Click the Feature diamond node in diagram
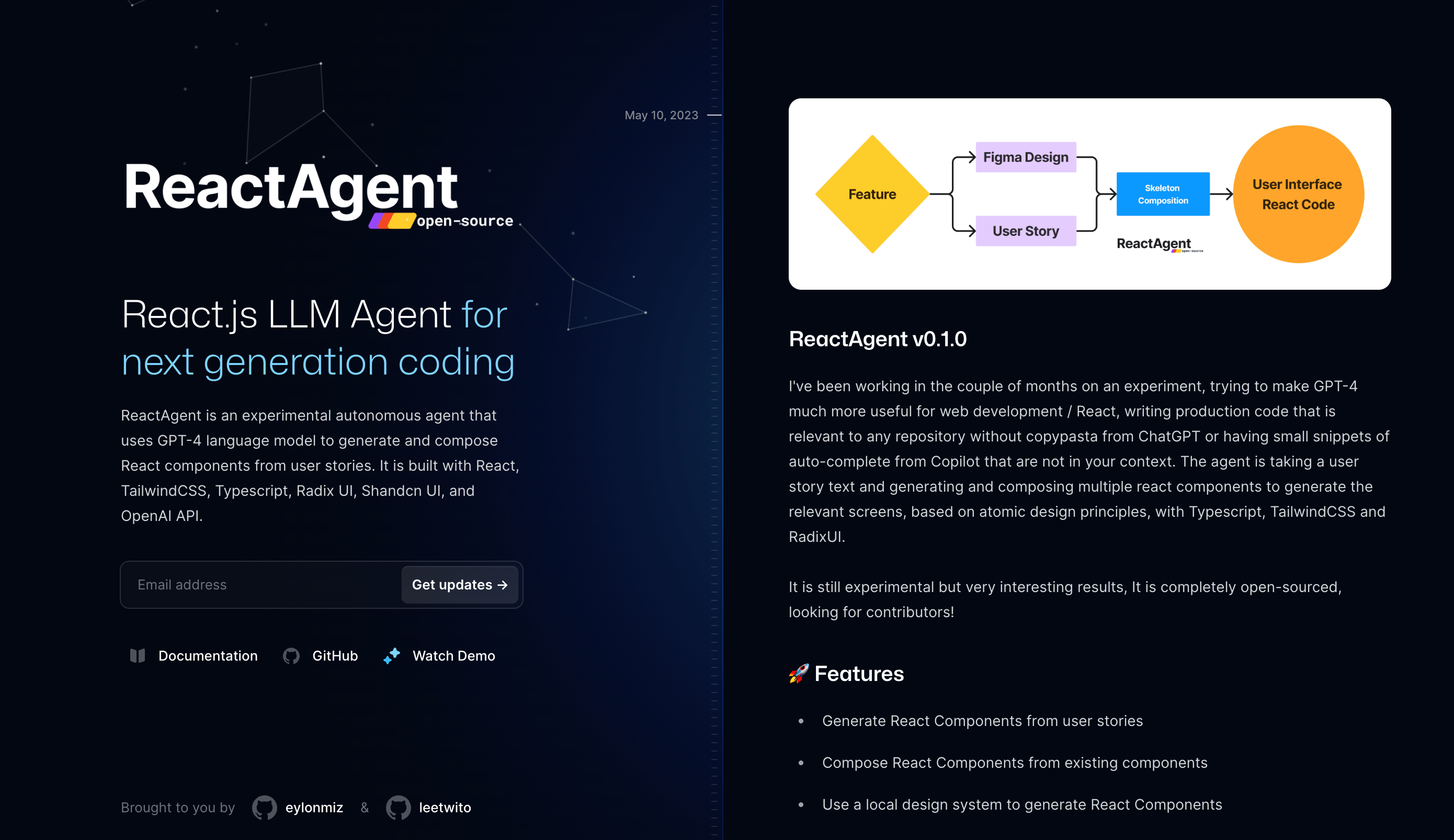 869,193
